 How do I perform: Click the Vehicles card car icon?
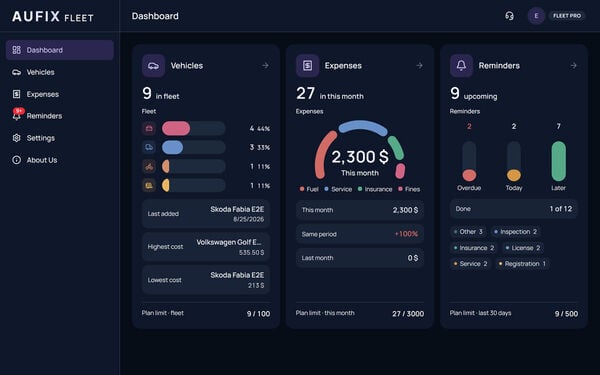click(x=153, y=66)
